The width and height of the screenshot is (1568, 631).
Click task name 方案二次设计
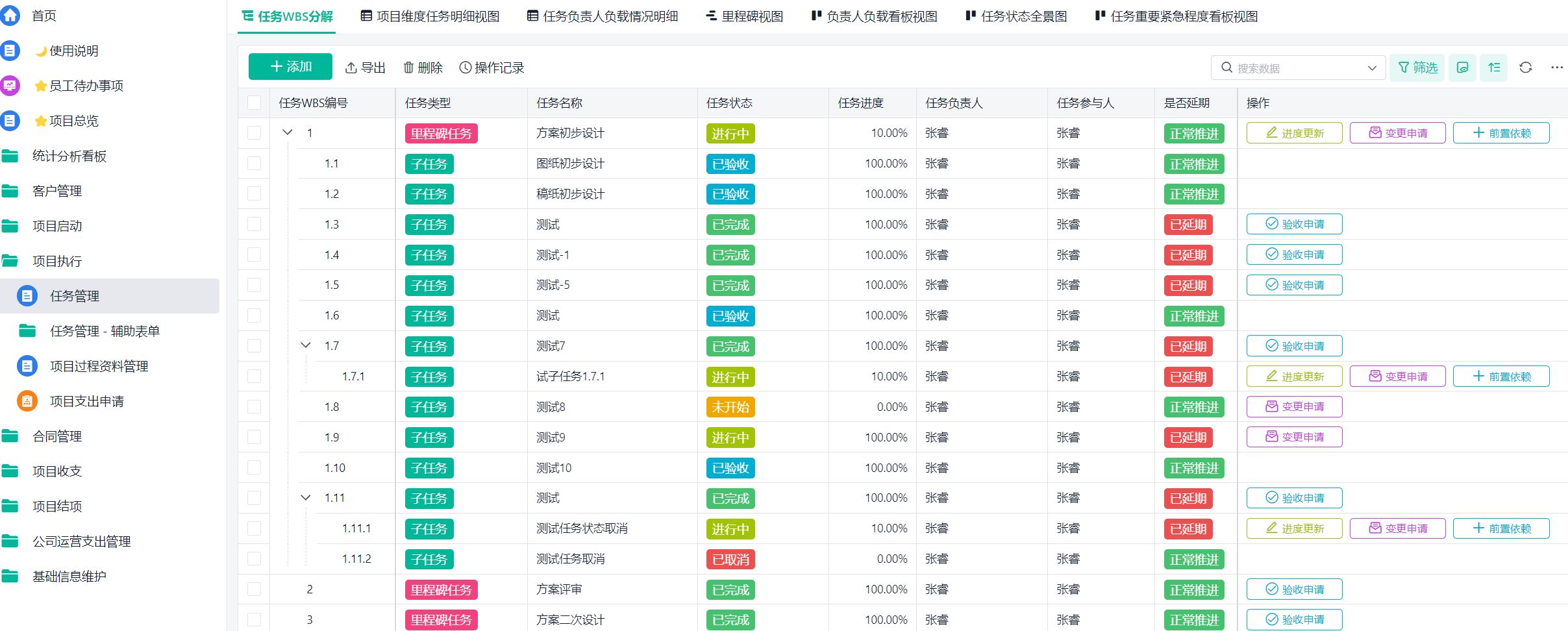[571, 620]
